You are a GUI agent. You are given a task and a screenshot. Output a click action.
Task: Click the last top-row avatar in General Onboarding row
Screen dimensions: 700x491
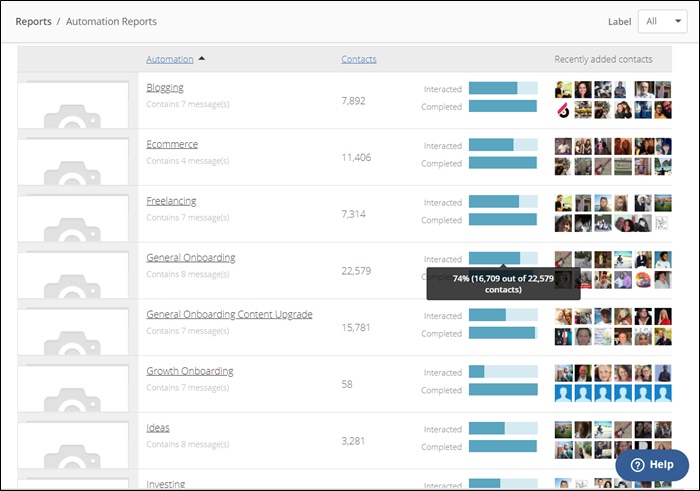click(x=663, y=260)
